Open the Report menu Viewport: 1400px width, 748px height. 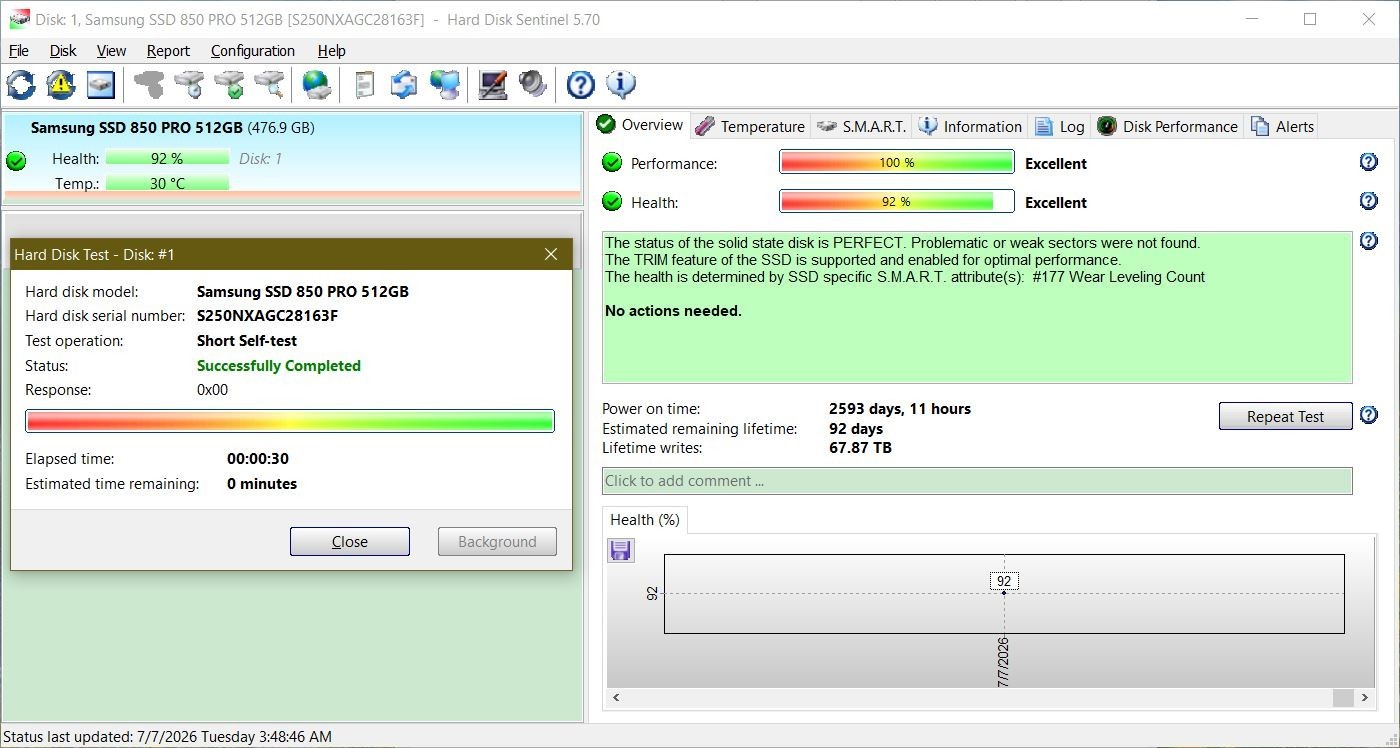tap(168, 51)
